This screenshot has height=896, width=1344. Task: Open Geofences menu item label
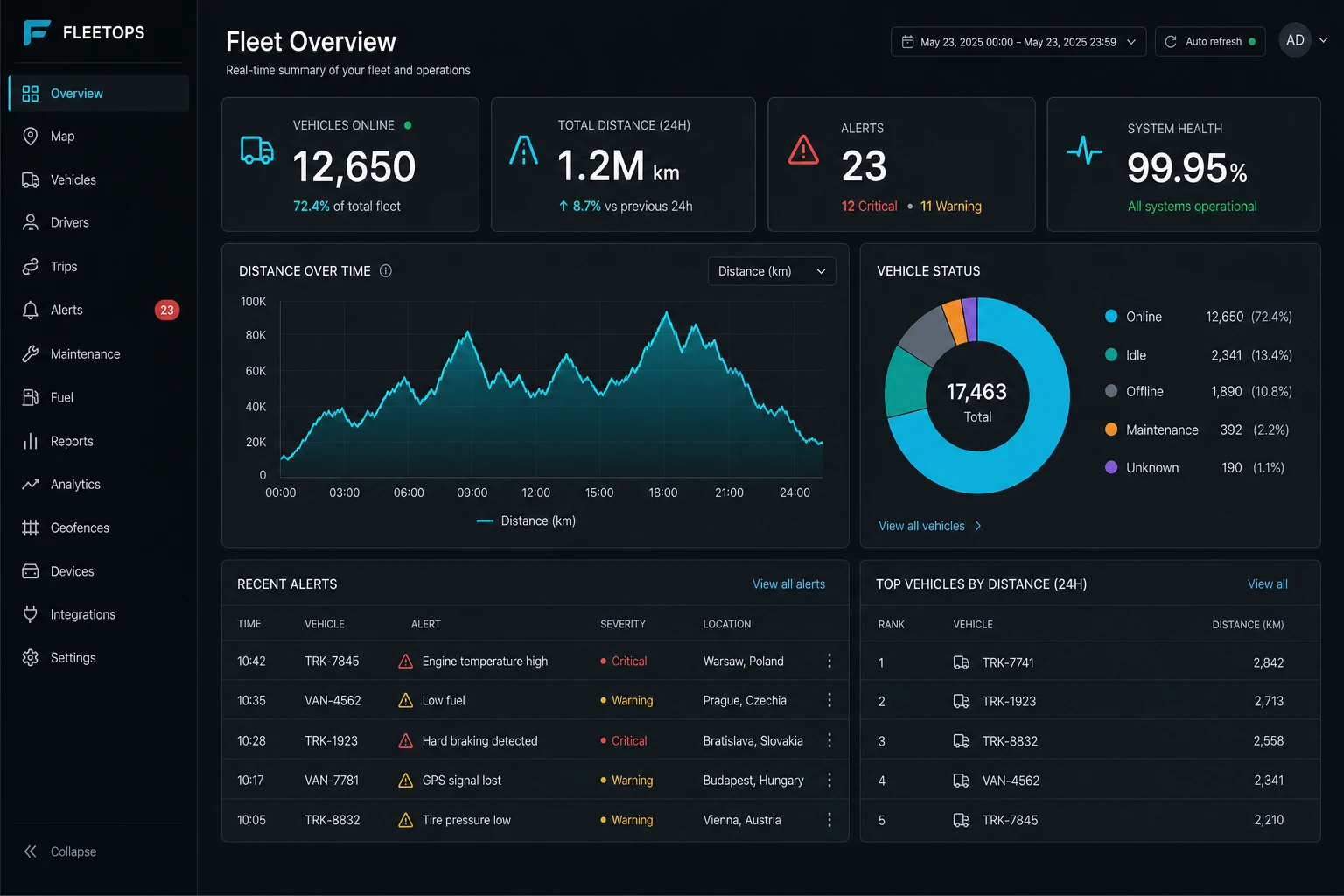coord(80,528)
